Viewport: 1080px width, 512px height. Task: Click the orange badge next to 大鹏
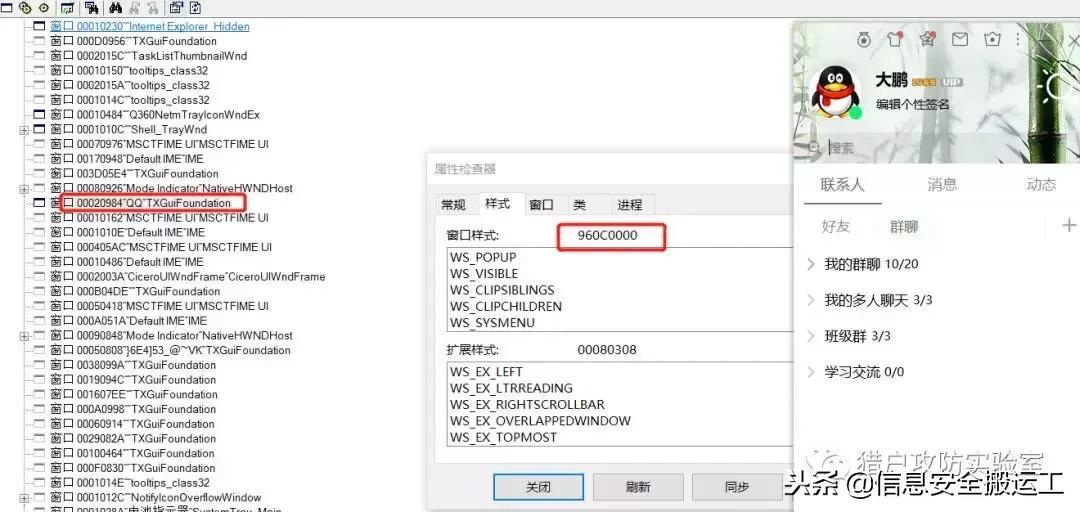click(x=924, y=82)
